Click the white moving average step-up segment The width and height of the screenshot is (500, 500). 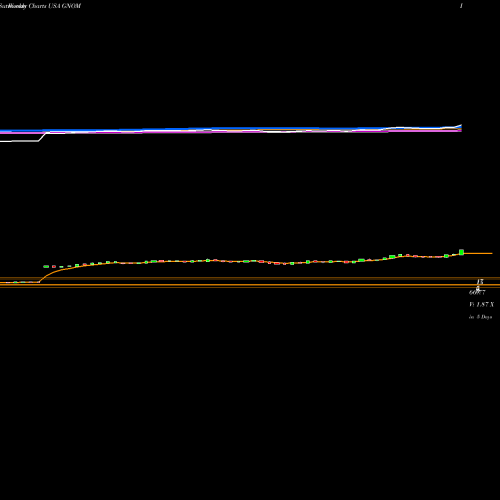coord(42,137)
